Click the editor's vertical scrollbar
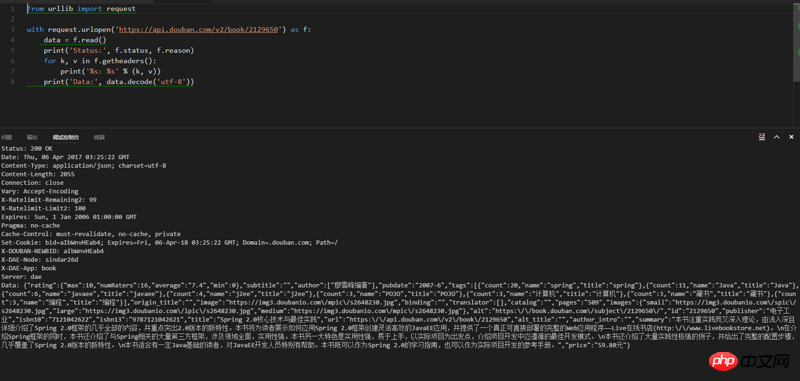The image size is (800, 381). (796, 43)
